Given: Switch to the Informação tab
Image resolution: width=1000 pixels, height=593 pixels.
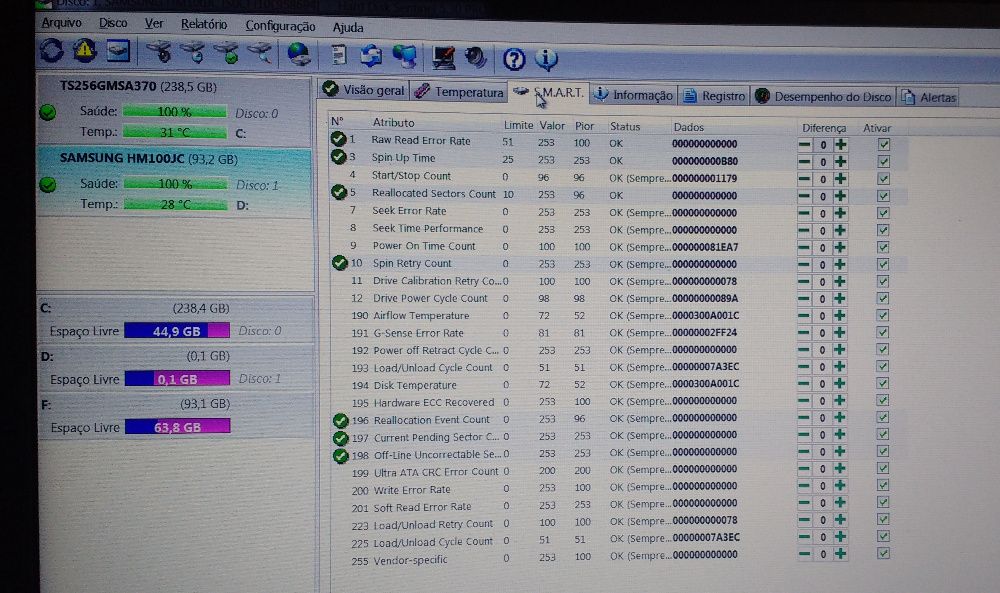Looking at the screenshot, I should tap(633, 95).
